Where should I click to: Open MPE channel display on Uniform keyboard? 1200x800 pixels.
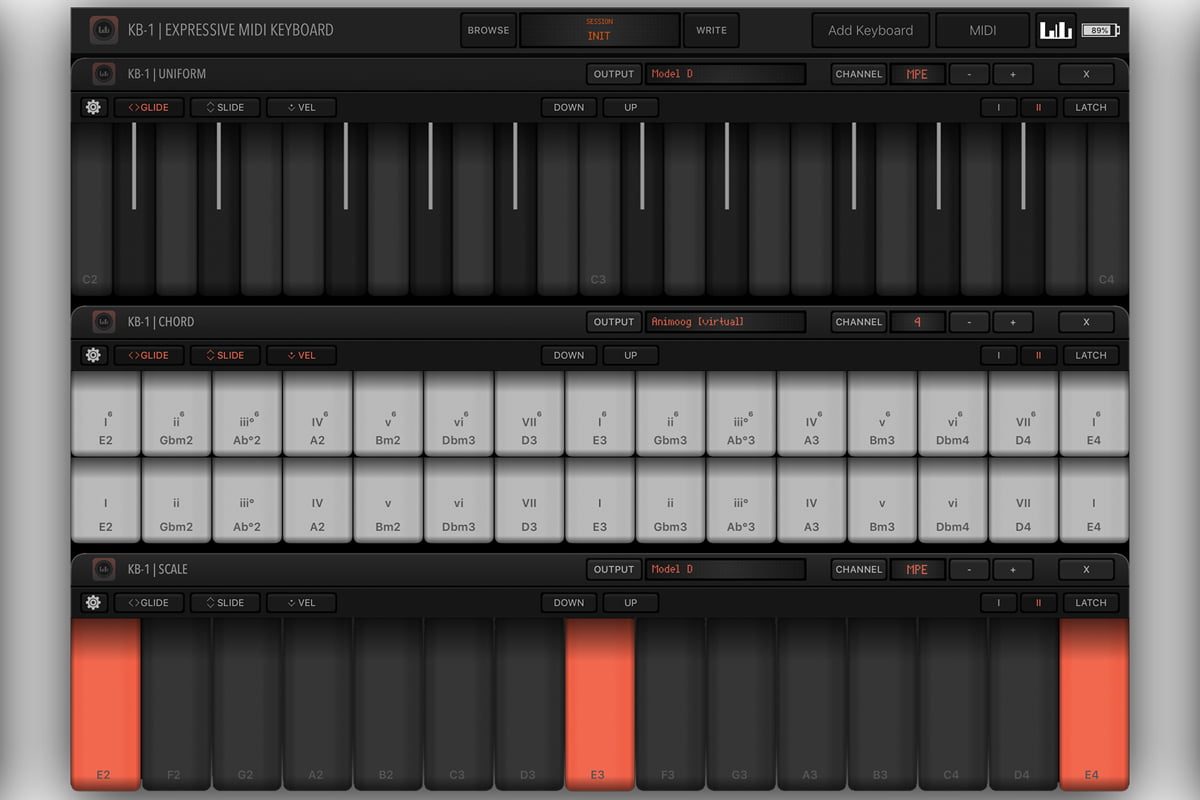pyautogui.click(x=917, y=74)
